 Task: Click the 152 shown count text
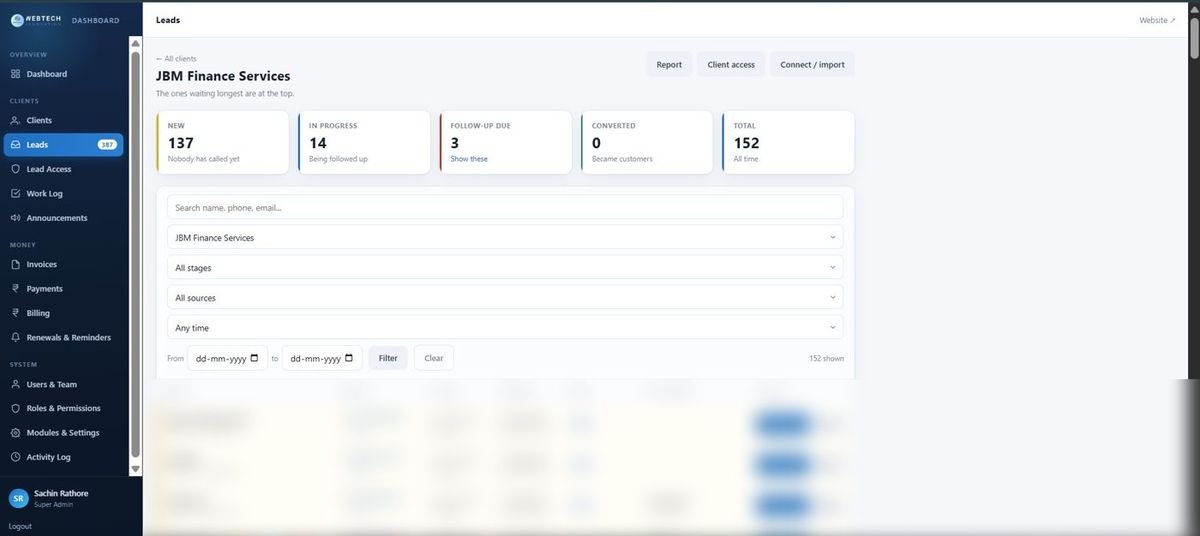click(x=826, y=358)
